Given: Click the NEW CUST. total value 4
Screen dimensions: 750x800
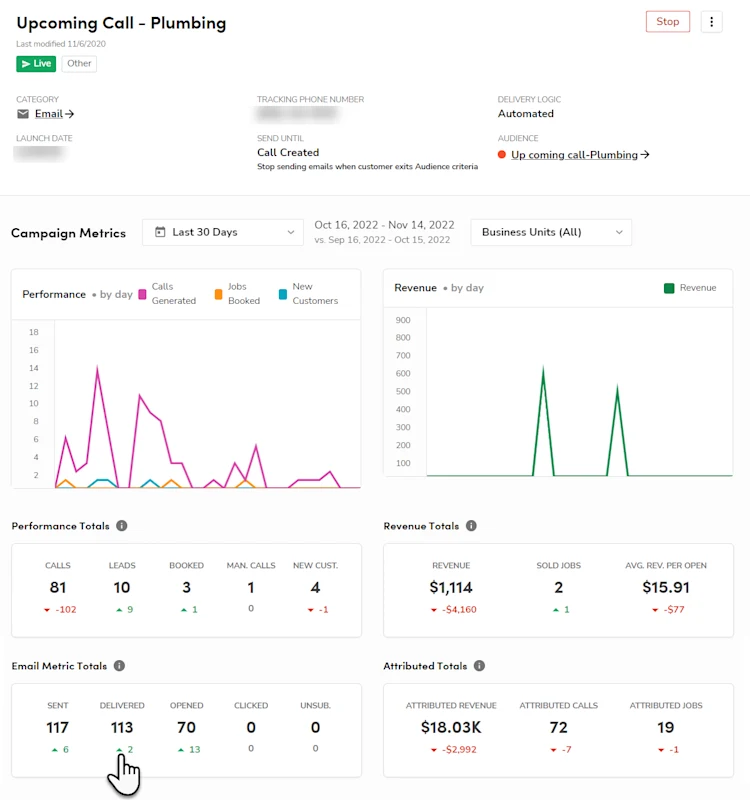Looking at the screenshot, I should click(x=315, y=588).
